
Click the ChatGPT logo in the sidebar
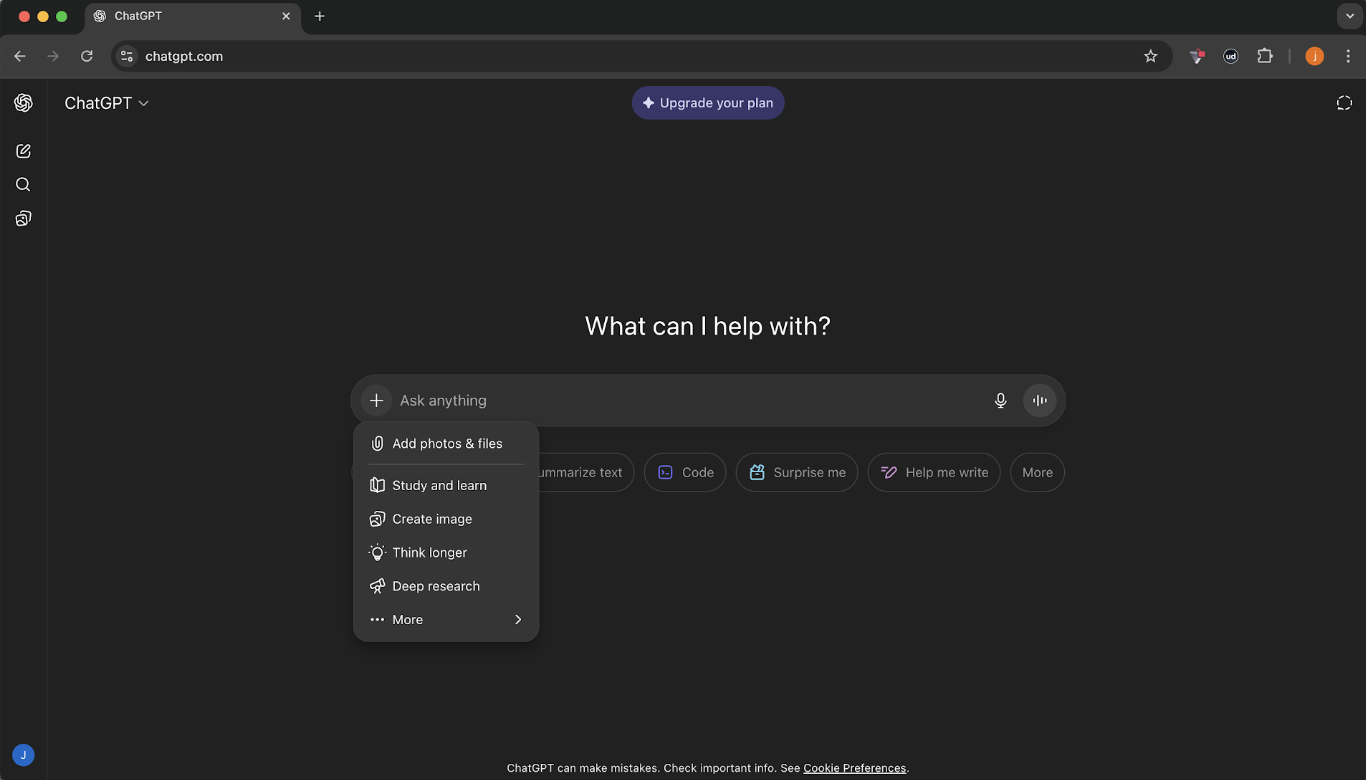click(x=23, y=103)
